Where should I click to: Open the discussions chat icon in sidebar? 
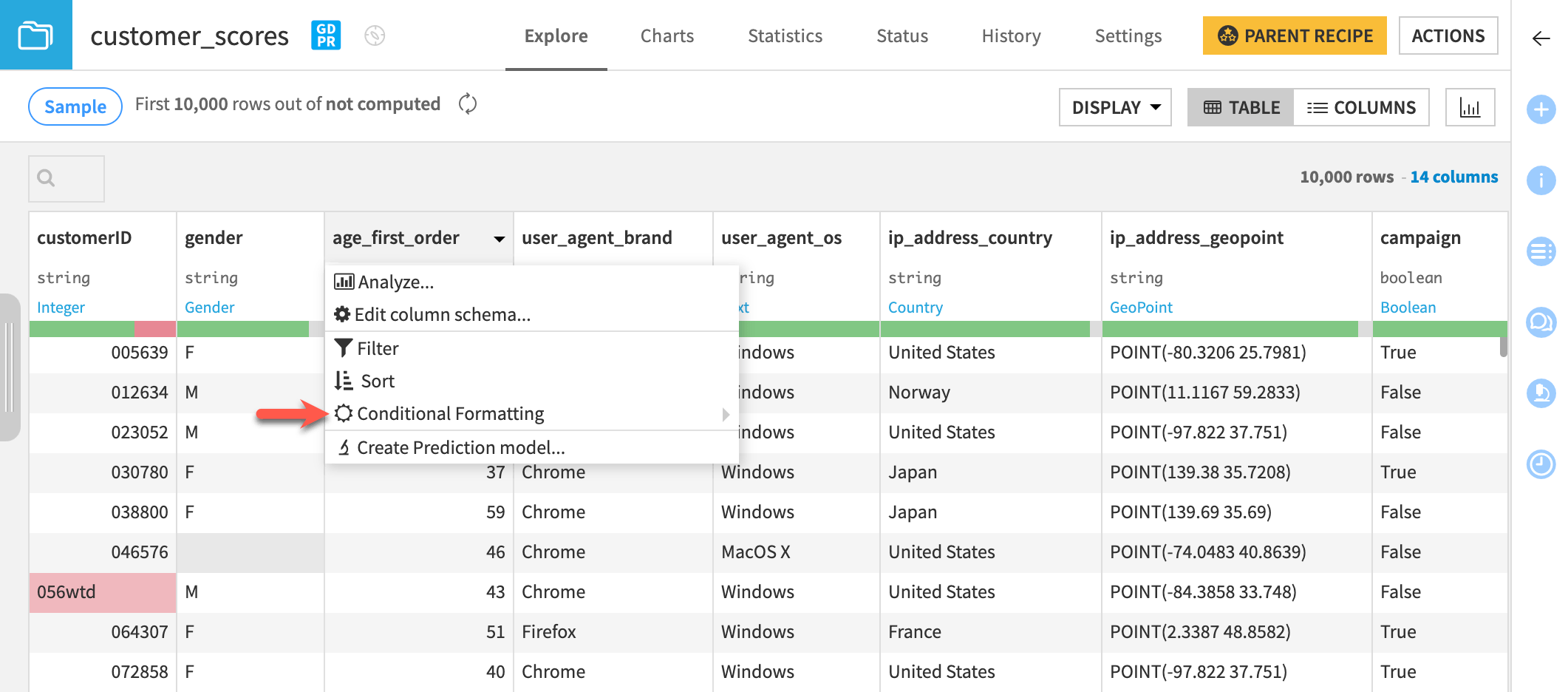(x=1541, y=322)
